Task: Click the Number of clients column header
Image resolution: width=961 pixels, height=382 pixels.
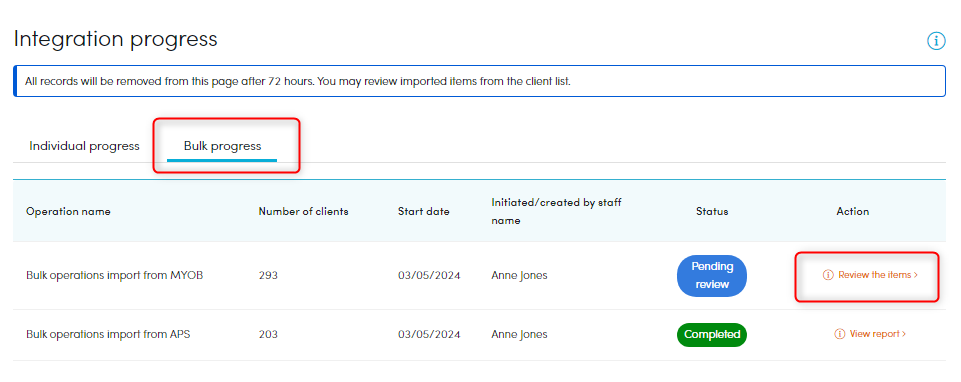Action: [x=303, y=211]
